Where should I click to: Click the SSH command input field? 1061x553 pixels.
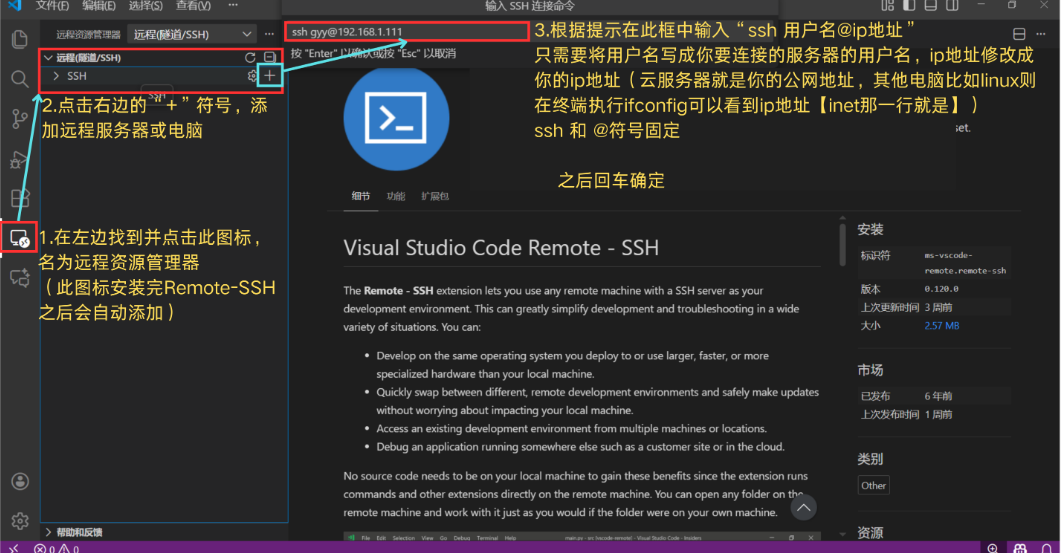[407, 32]
